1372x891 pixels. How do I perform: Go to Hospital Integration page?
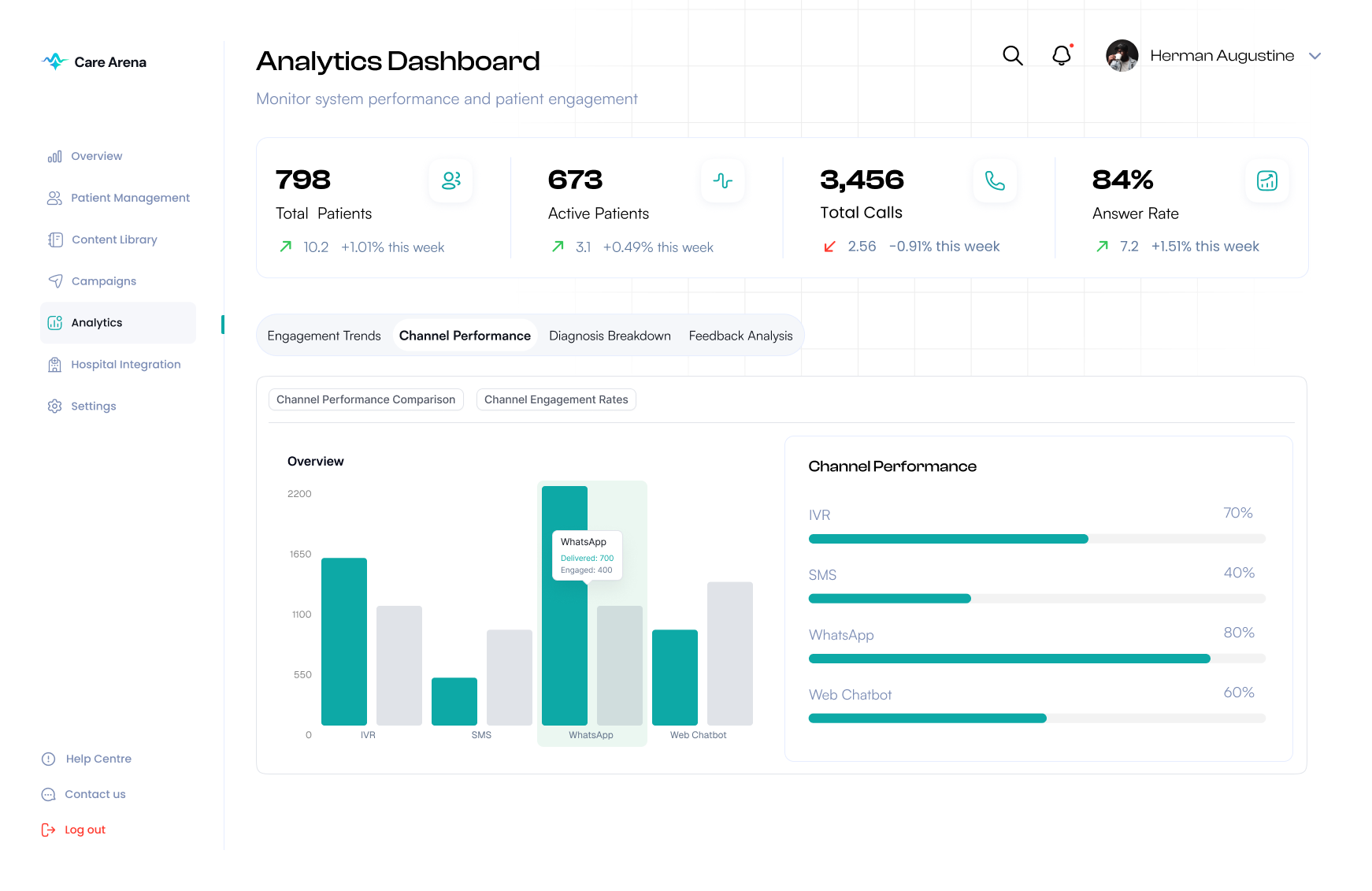(125, 364)
